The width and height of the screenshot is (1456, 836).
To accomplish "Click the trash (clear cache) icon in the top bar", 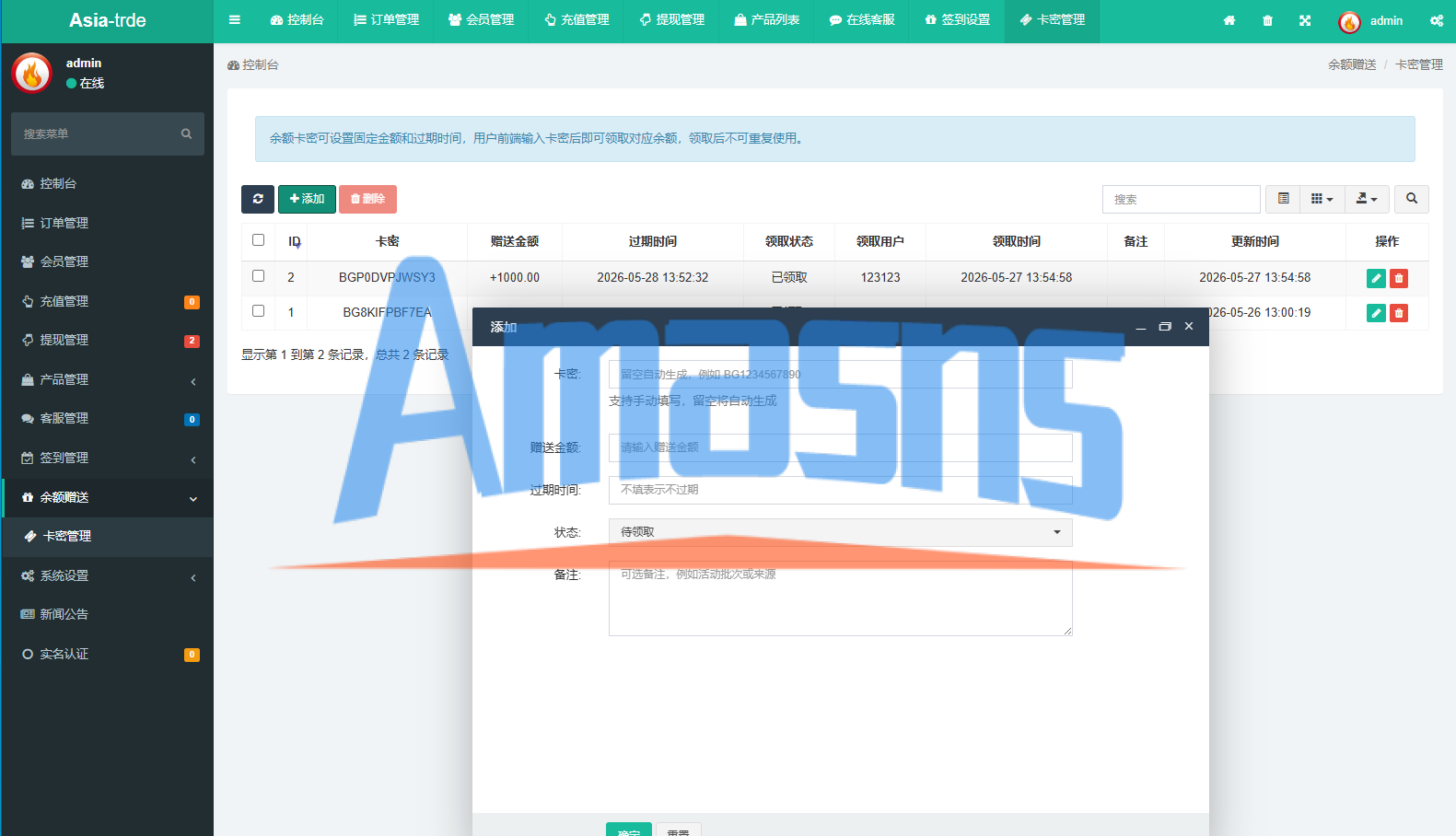I will click(x=1267, y=20).
